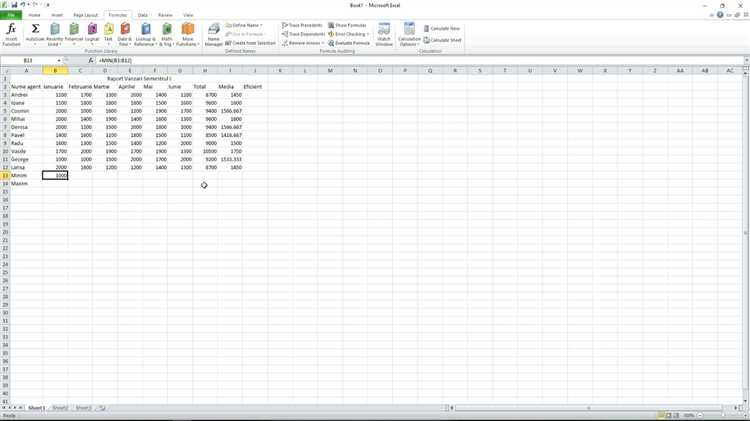
Task: Expand the Name Box dropdown arrow
Action: click(59, 61)
